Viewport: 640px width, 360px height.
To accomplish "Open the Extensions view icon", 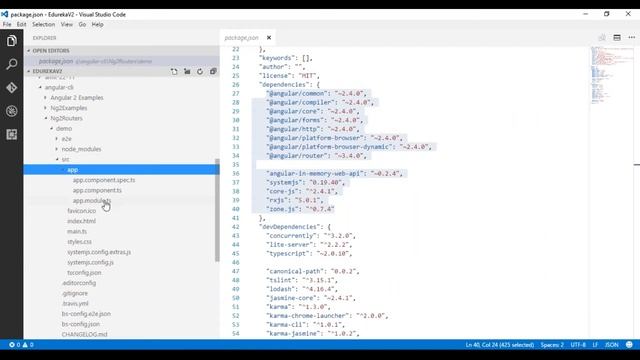I will point(11,134).
